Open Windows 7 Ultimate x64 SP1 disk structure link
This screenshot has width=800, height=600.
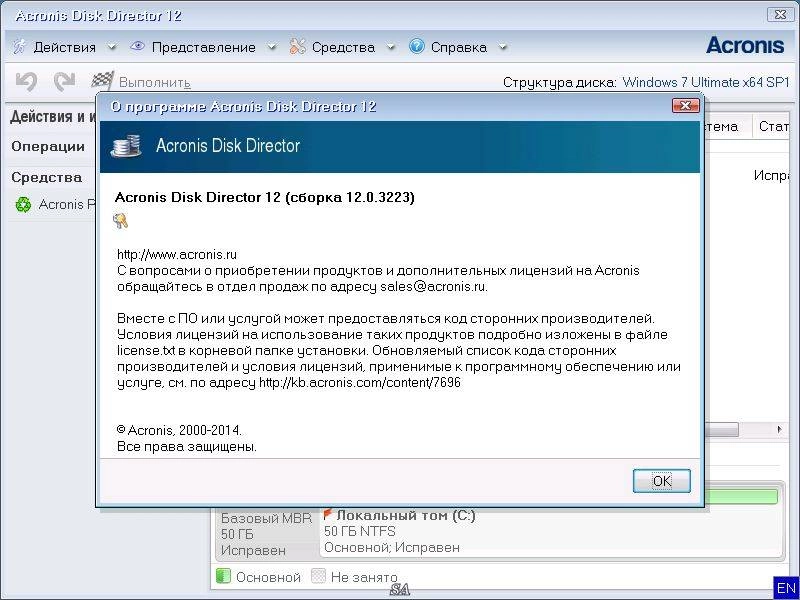coord(706,82)
